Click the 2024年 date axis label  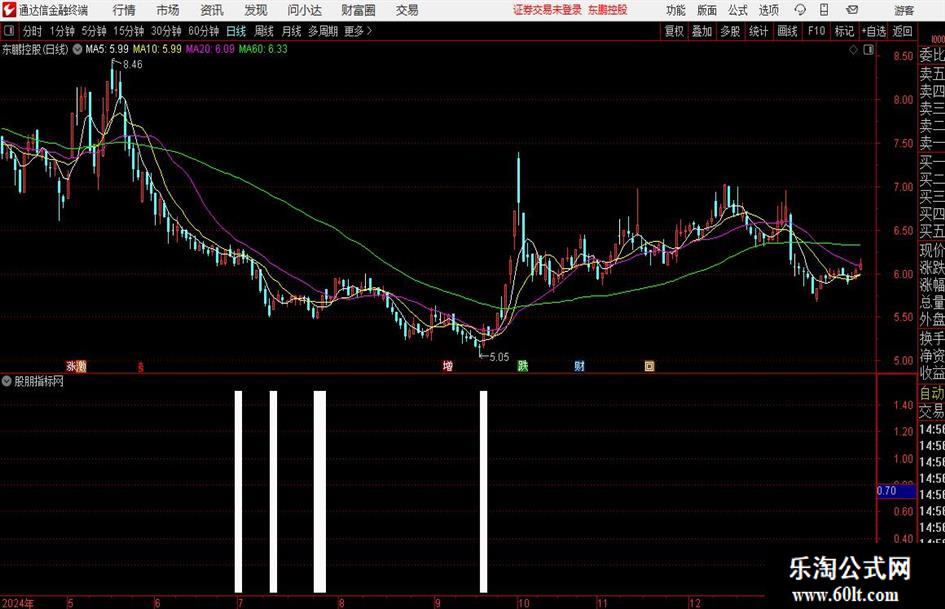pos(17,603)
